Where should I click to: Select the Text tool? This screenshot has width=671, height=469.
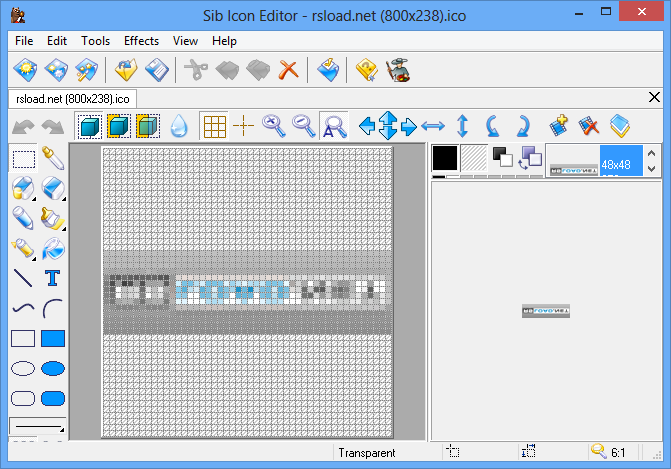click(x=53, y=278)
